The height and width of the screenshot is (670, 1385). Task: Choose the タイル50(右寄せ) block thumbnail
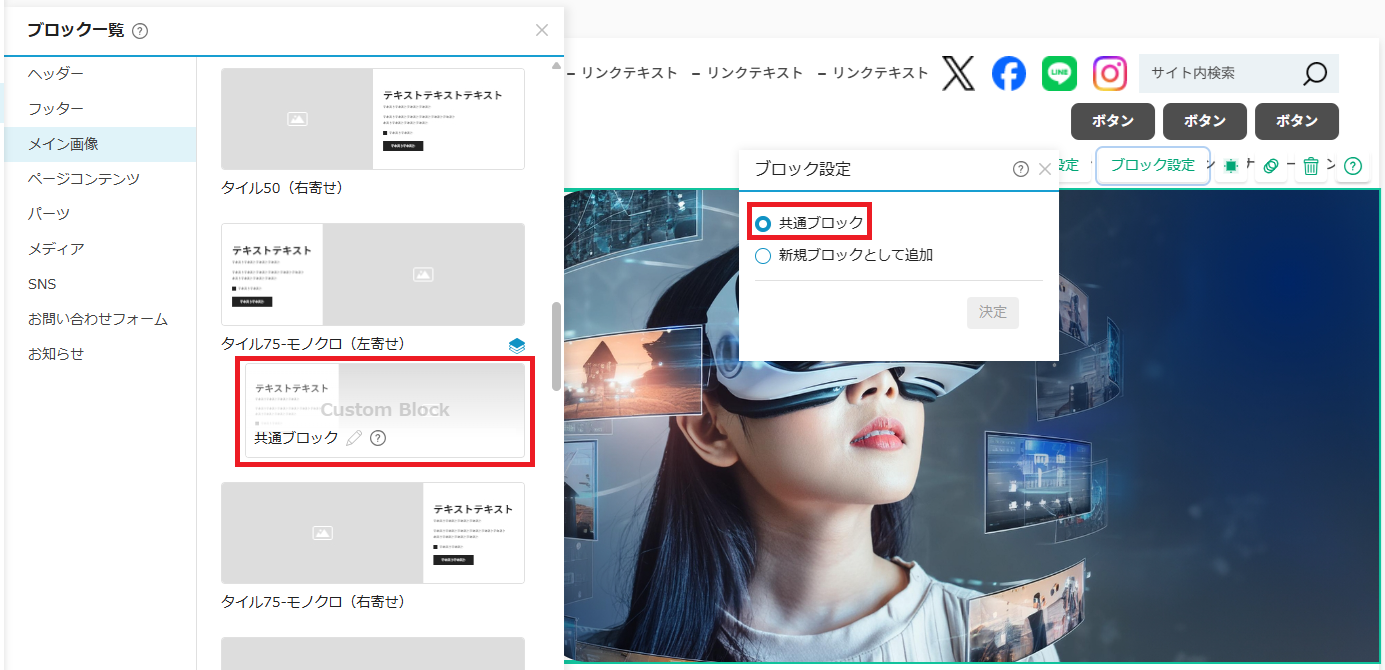click(x=373, y=119)
